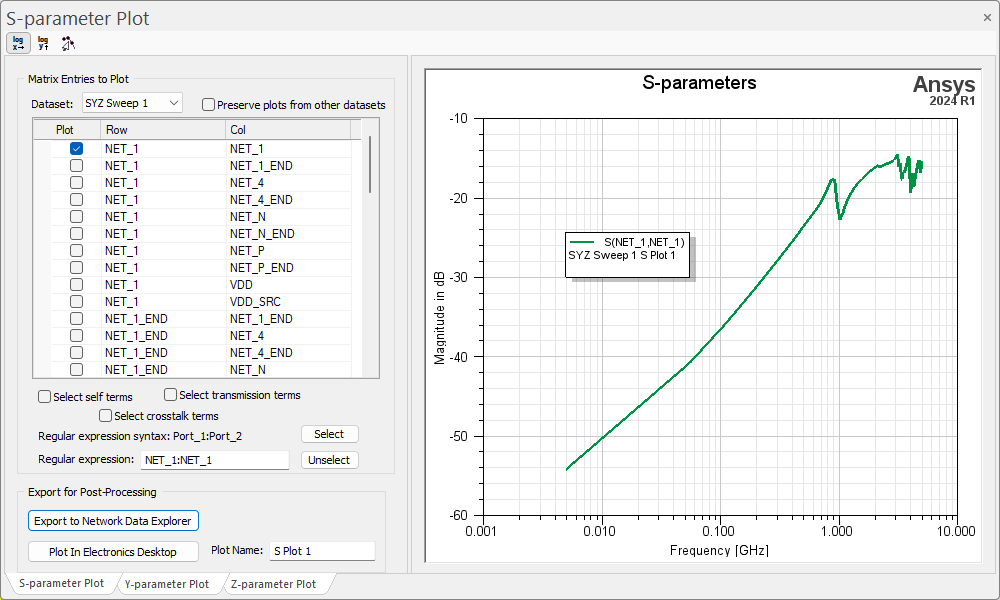
Task: Toggle logarithmic X-axis scale icon
Action: point(18,42)
